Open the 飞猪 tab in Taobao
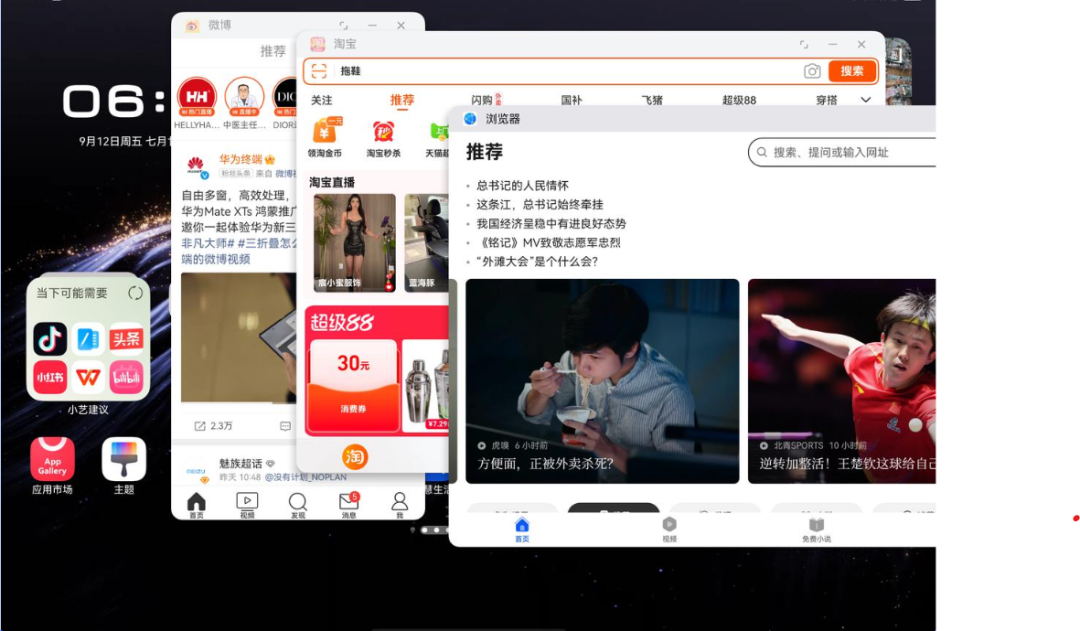The height and width of the screenshot is (631, 1080). (652, 100)
